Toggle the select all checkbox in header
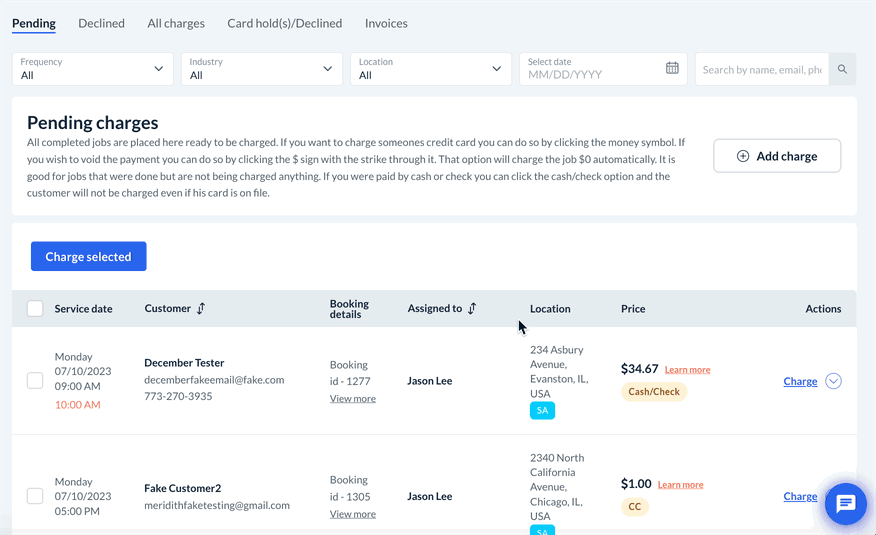The image size is (876, 535). coord(35,309)
